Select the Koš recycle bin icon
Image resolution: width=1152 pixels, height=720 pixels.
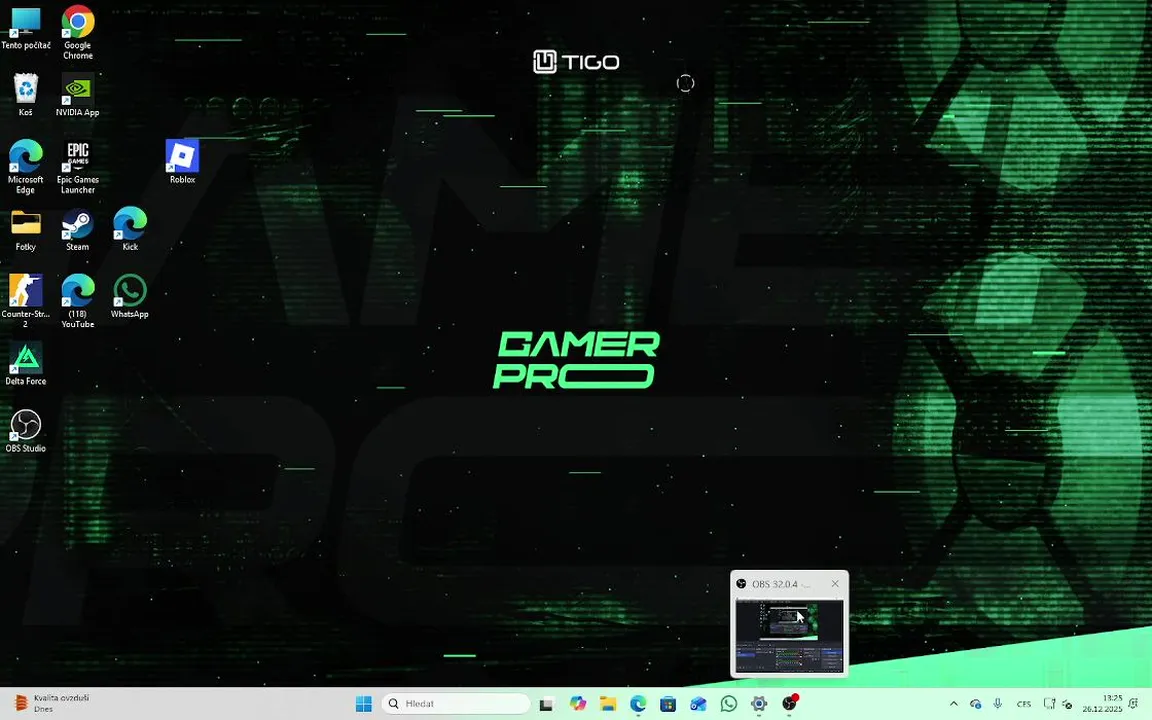(x=26, y=95)
